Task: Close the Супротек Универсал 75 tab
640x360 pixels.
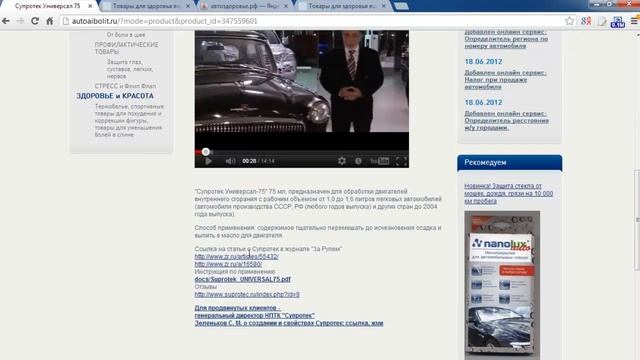Action: click(x=90, y=6)
